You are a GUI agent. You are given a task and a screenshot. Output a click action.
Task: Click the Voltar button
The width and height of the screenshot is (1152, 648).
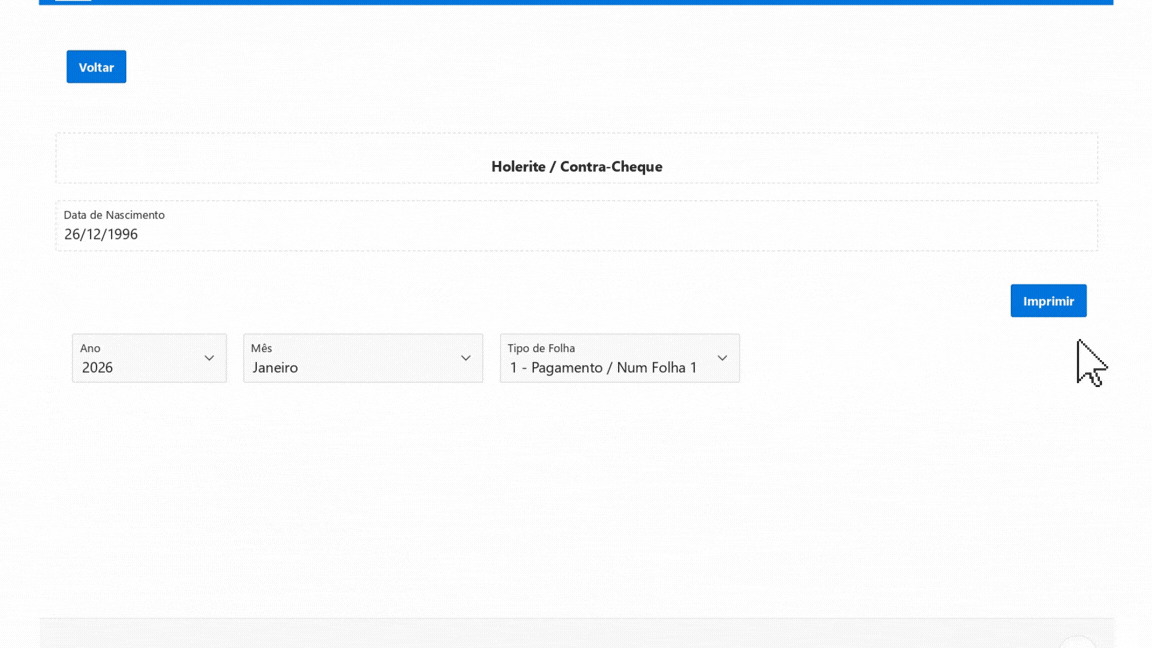pyautogui.click(x=96, y=67)
